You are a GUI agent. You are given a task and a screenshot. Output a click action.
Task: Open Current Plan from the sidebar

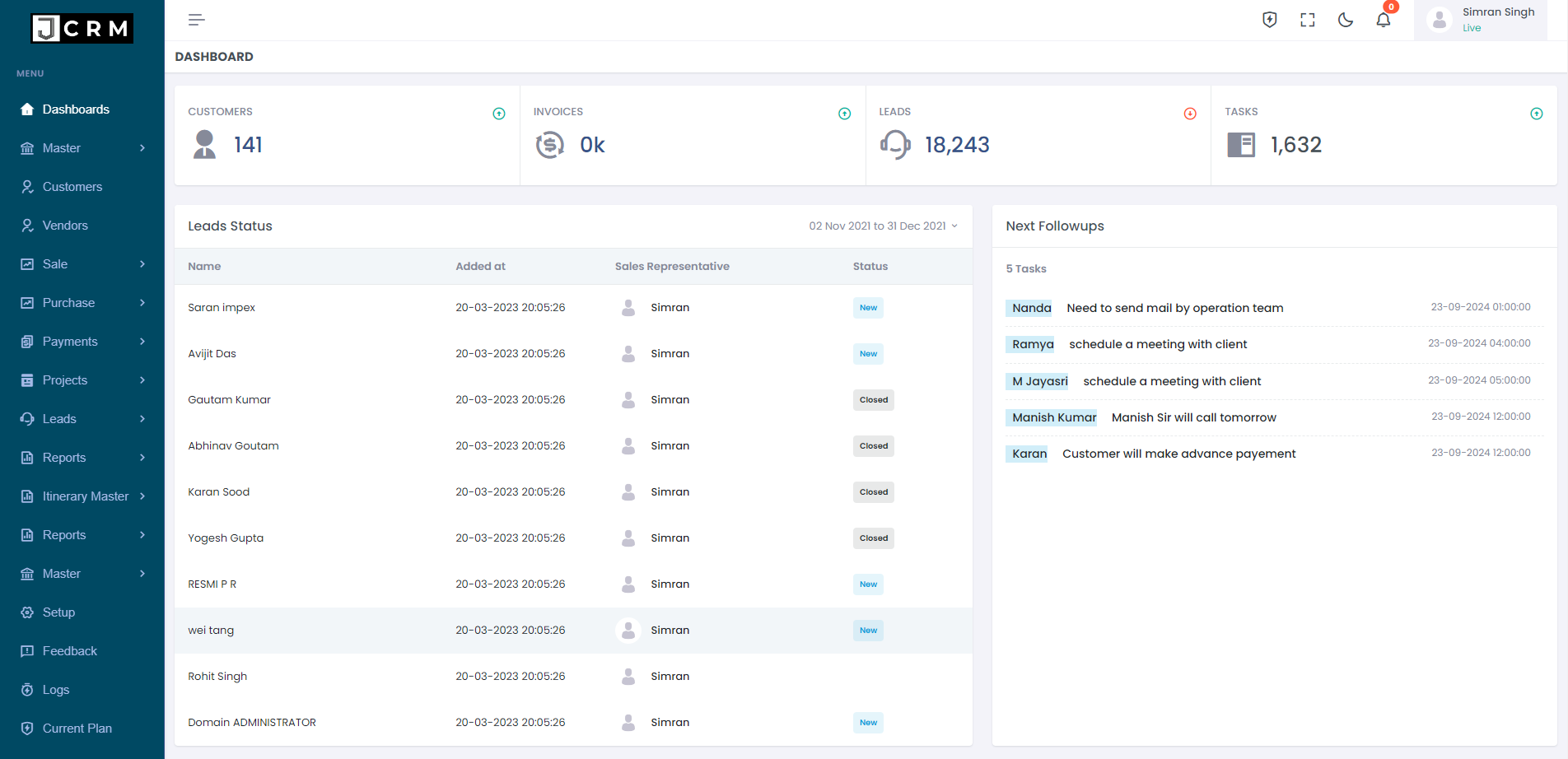[x=77, y=728]
